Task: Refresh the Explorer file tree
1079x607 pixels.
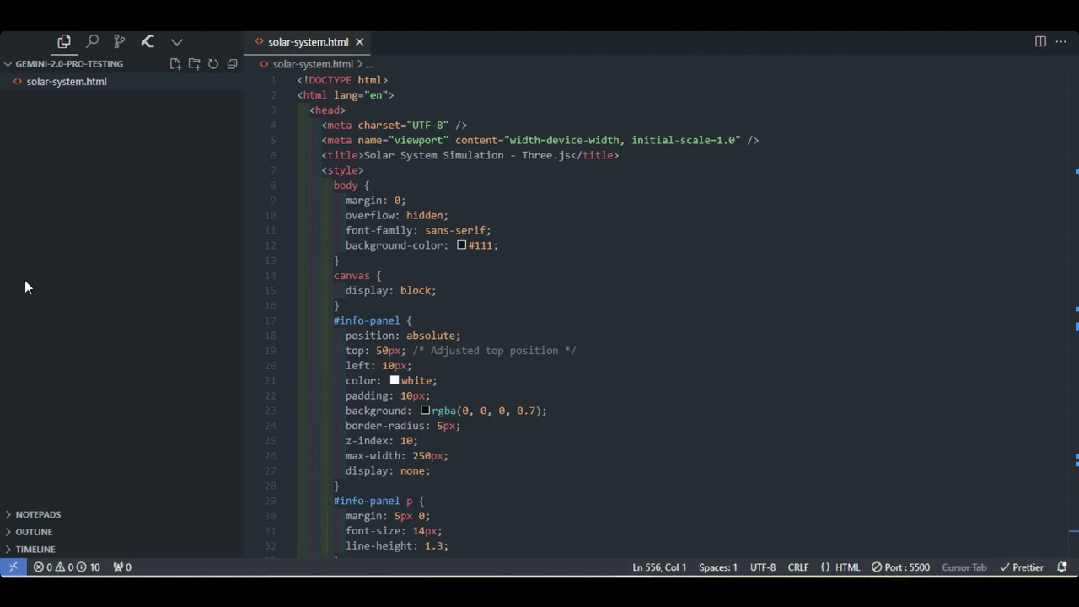Action: [213, 64]
